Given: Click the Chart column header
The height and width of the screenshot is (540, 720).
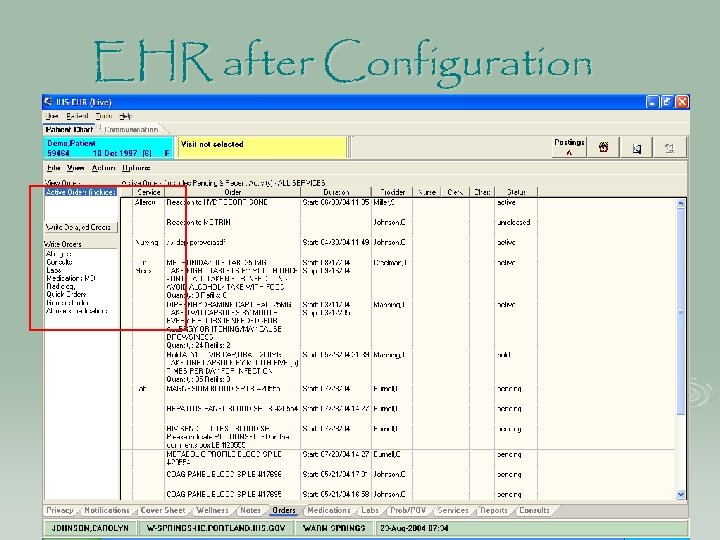Looking at the screenshot, I should point(482,192).
